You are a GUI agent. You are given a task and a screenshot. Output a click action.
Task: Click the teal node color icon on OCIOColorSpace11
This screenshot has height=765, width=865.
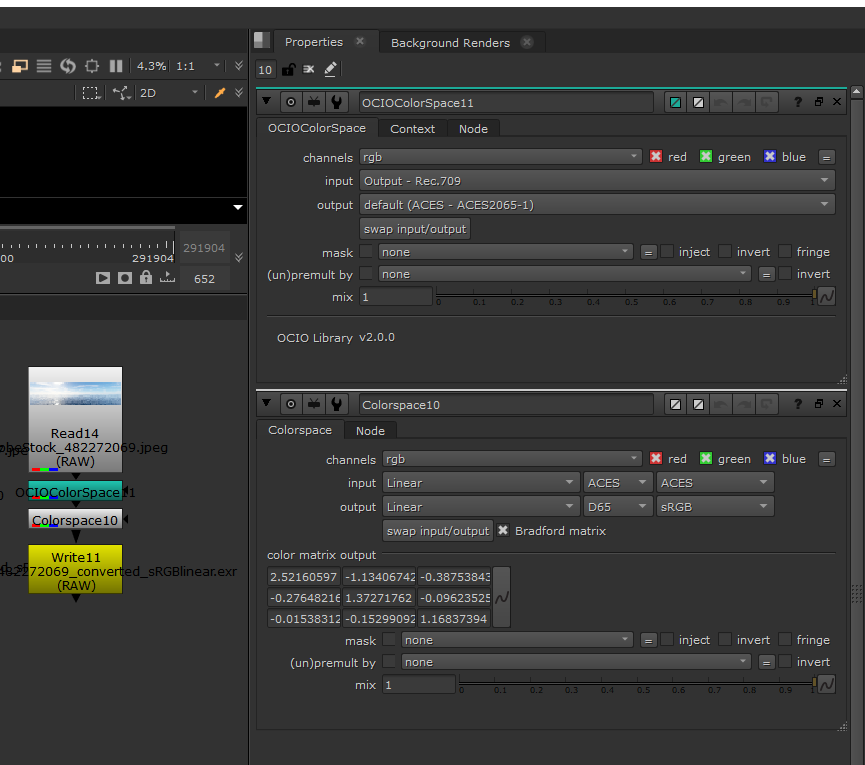click(x=676, y=102)
